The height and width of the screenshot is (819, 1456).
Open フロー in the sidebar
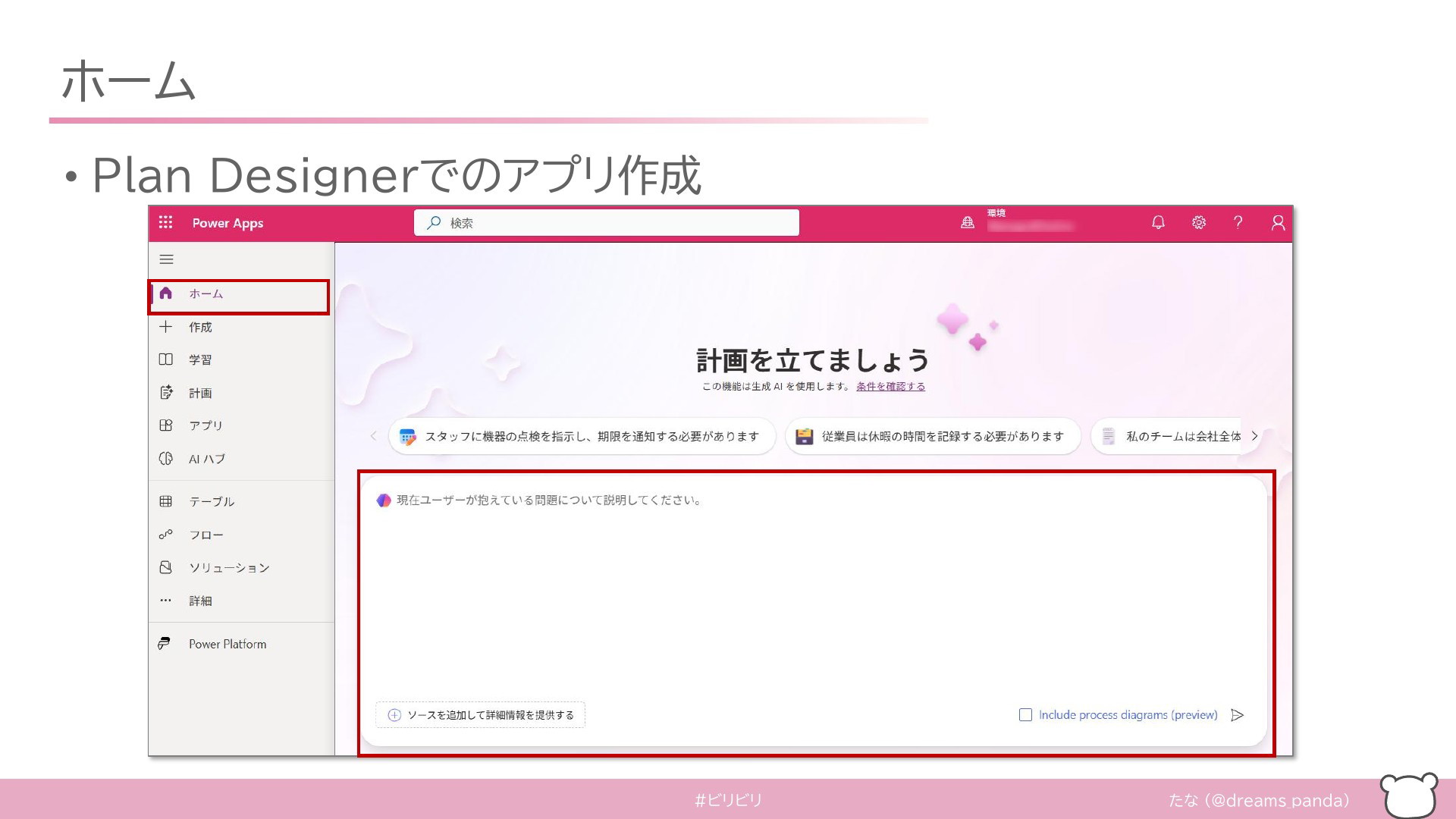[241, 535]
